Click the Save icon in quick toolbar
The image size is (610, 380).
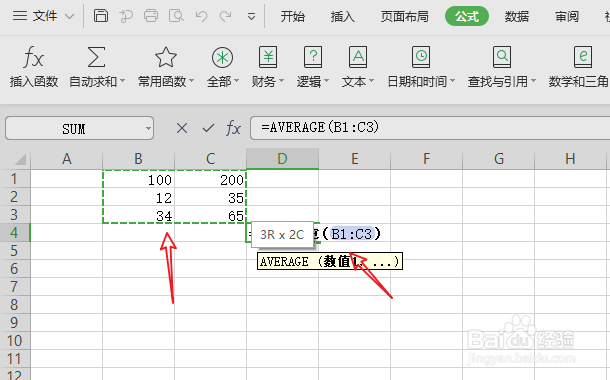(101, 16)
